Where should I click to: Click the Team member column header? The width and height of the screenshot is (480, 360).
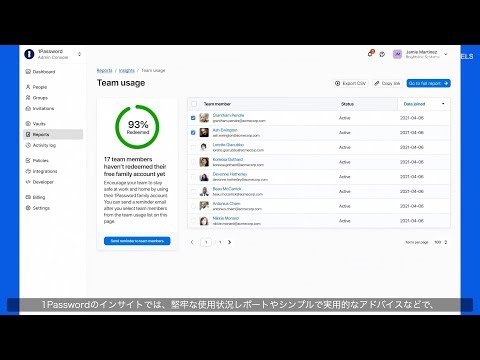tap(217, 104)
